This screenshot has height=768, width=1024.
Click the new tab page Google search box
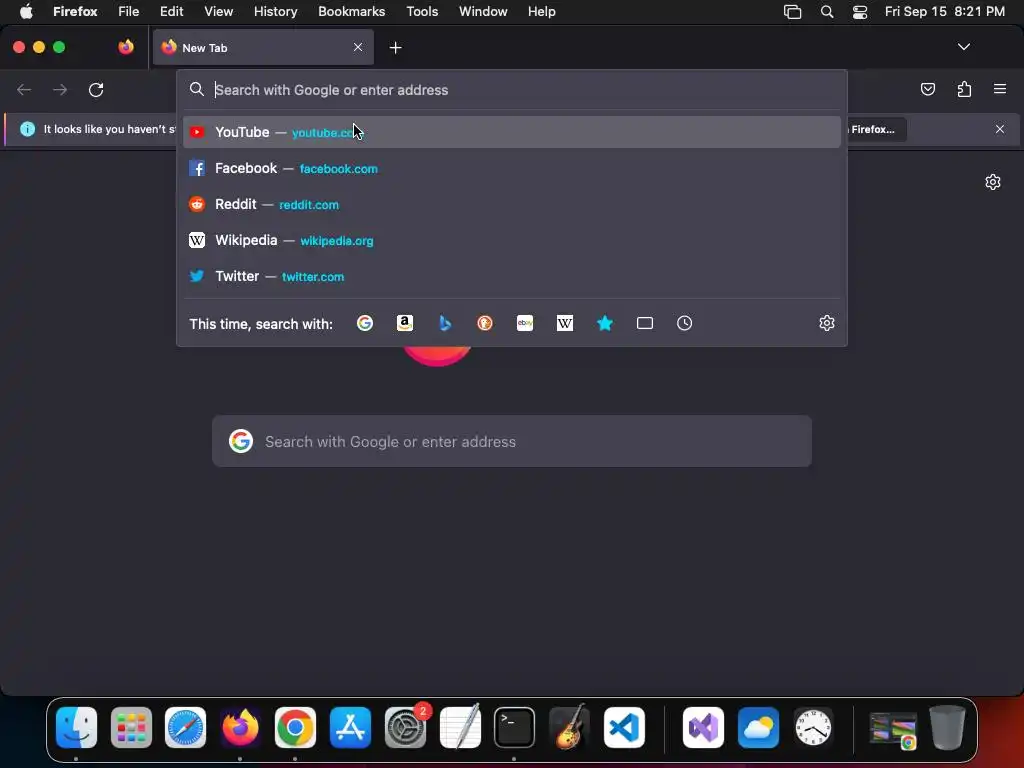pos(511,441)
